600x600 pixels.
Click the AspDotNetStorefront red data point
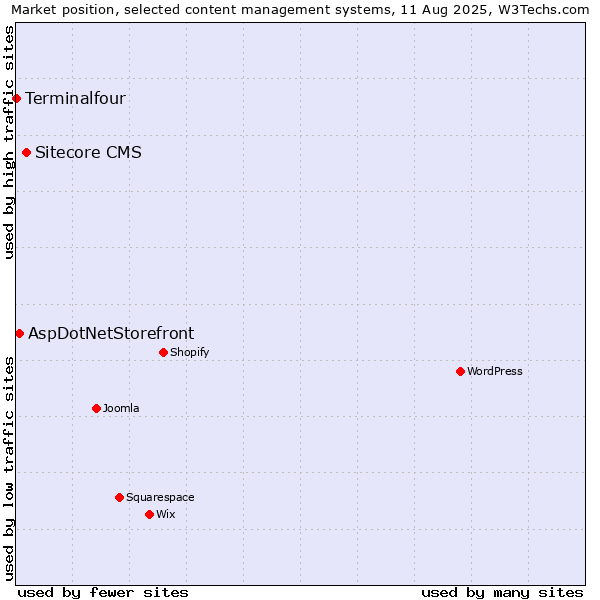20,334
